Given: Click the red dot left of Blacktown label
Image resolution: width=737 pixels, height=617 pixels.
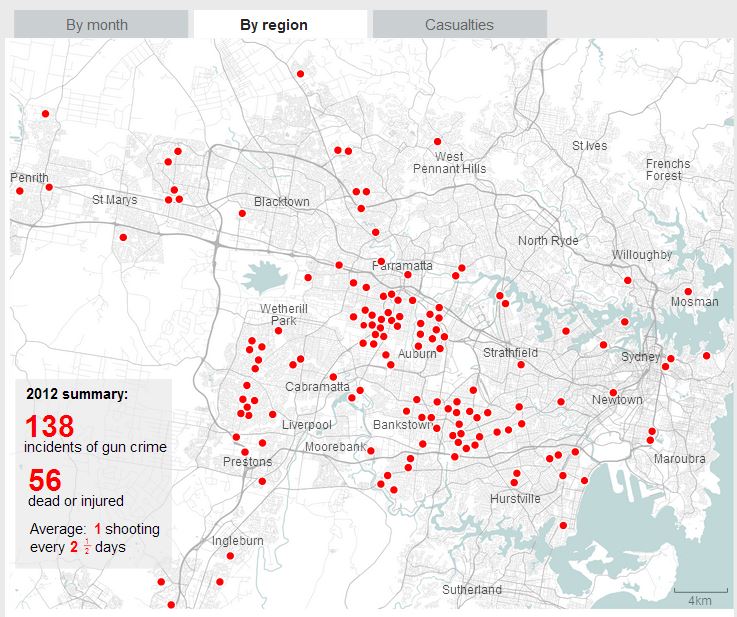Looking at the screenshot, I should [x=242, y=213].
